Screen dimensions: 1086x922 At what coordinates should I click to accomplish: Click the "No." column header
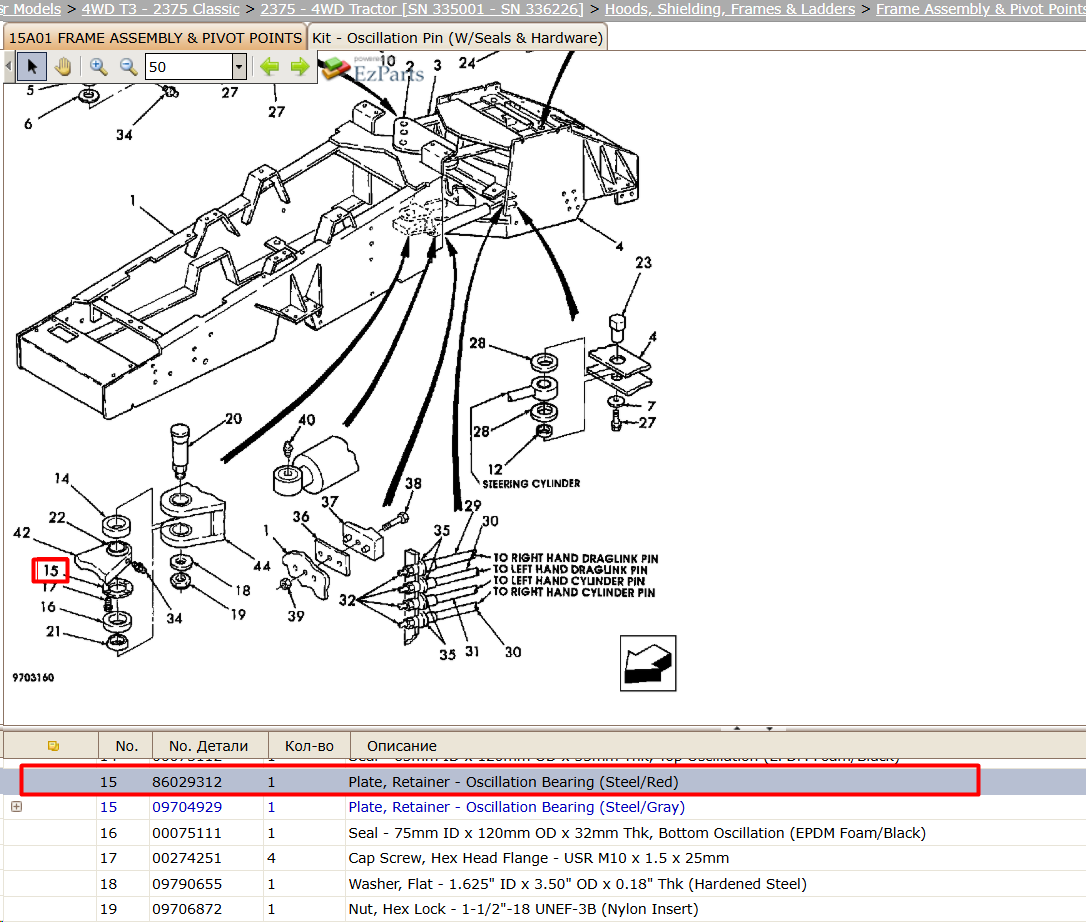coord(126,746)
